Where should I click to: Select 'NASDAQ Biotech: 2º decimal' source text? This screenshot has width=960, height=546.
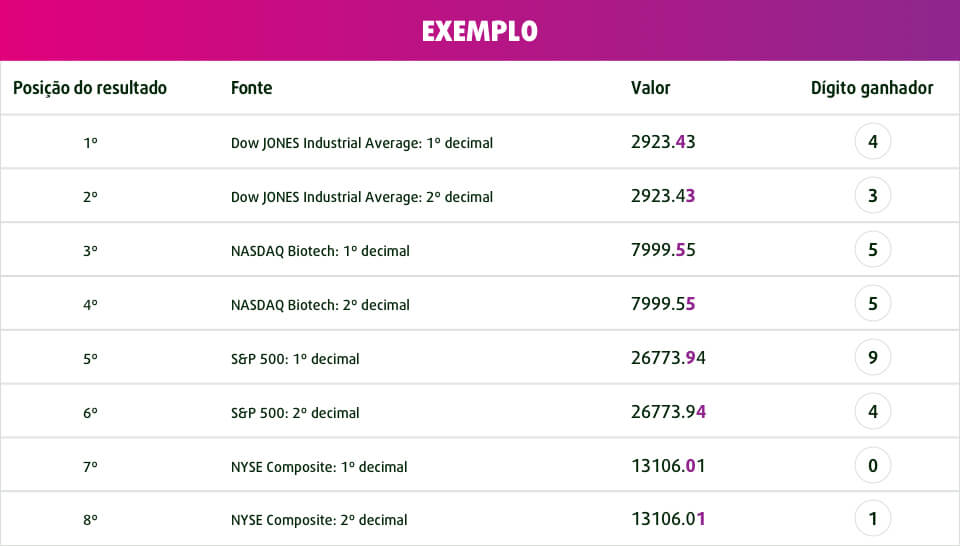(x=320, y=305)
